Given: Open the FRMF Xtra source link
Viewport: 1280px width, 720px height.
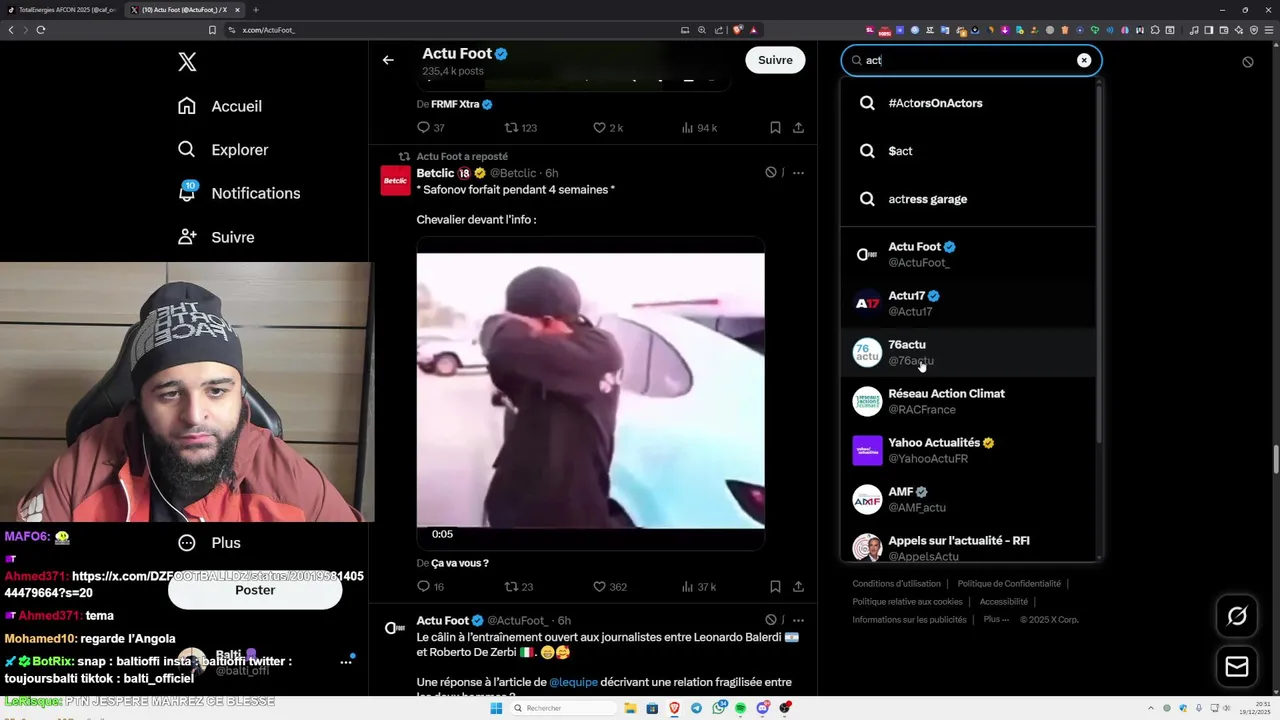Looking at the screenshot, I should point(461,104).
